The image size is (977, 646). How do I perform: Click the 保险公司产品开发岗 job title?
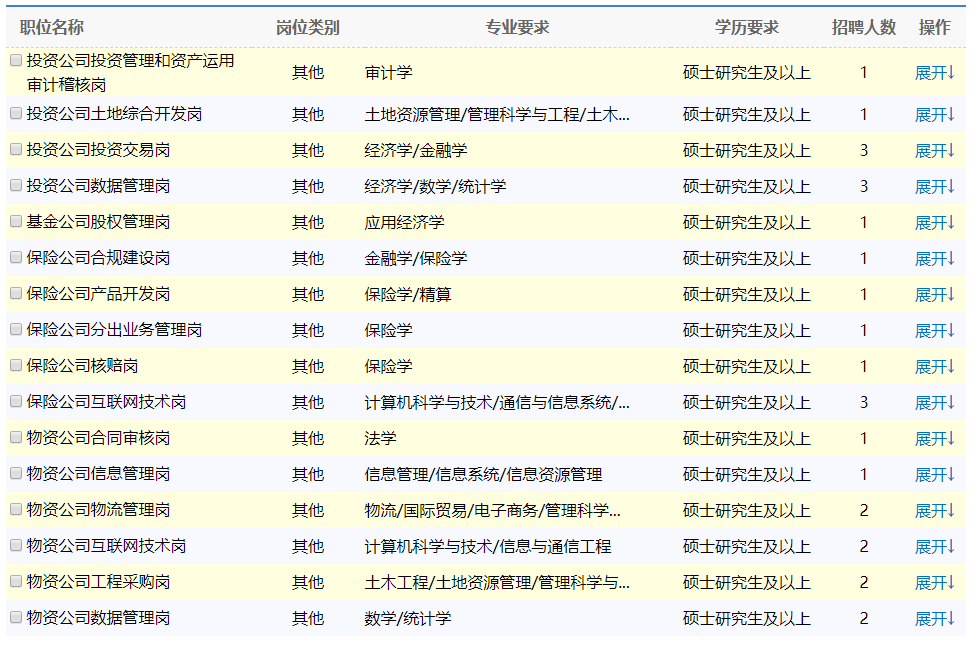pyautogui.click(x=95, y=293)
